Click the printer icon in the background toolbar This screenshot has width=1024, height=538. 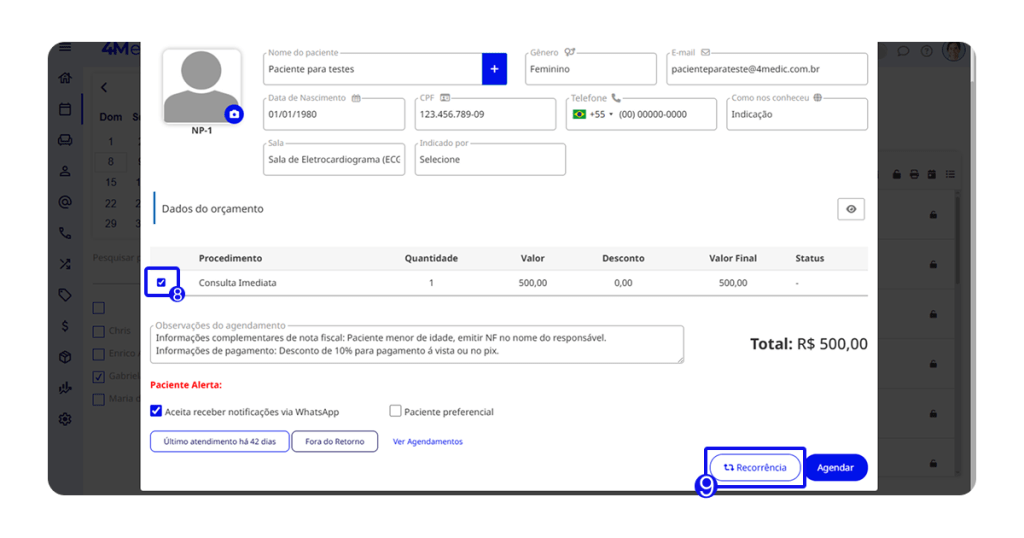914,175
